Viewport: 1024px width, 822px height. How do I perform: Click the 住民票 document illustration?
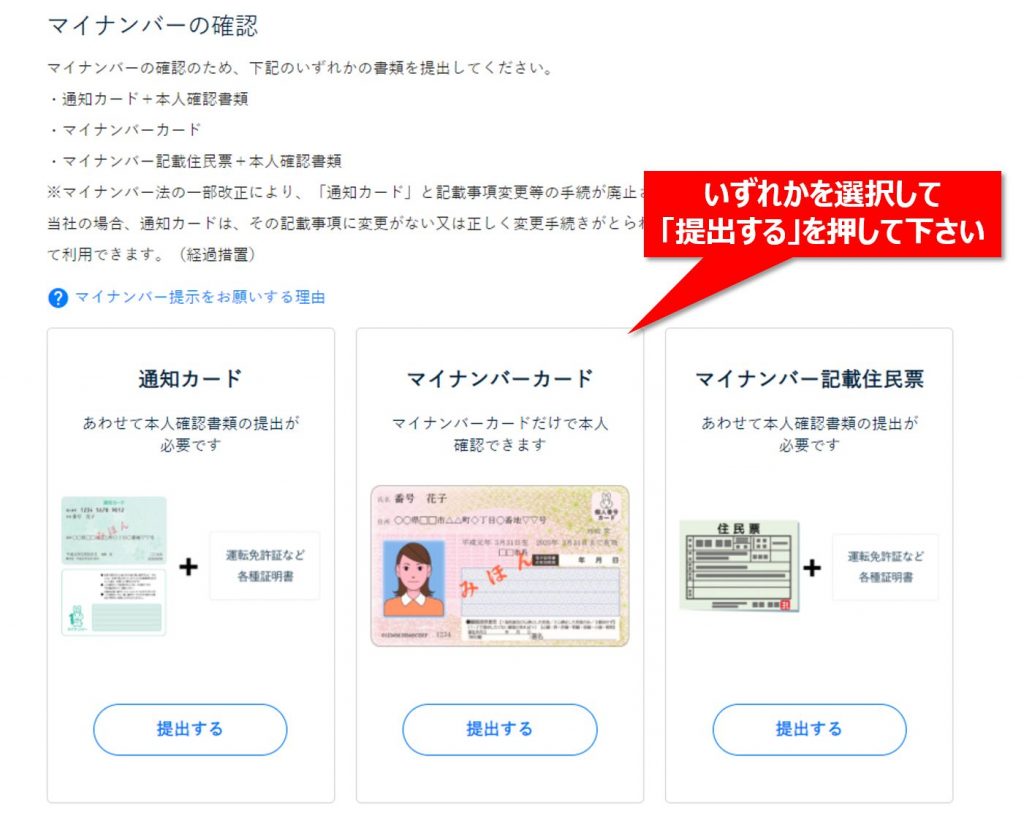click(x=739, y=566)
